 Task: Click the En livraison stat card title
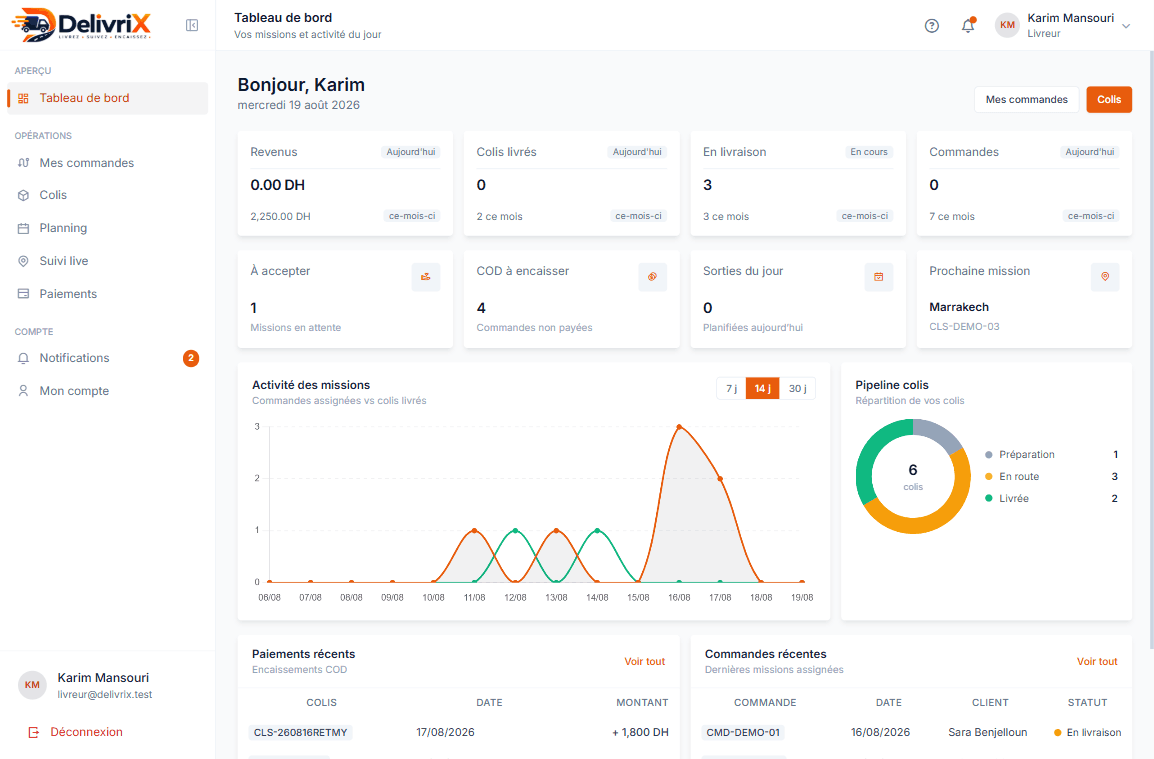pyautogui.click(x=734, y=152)
